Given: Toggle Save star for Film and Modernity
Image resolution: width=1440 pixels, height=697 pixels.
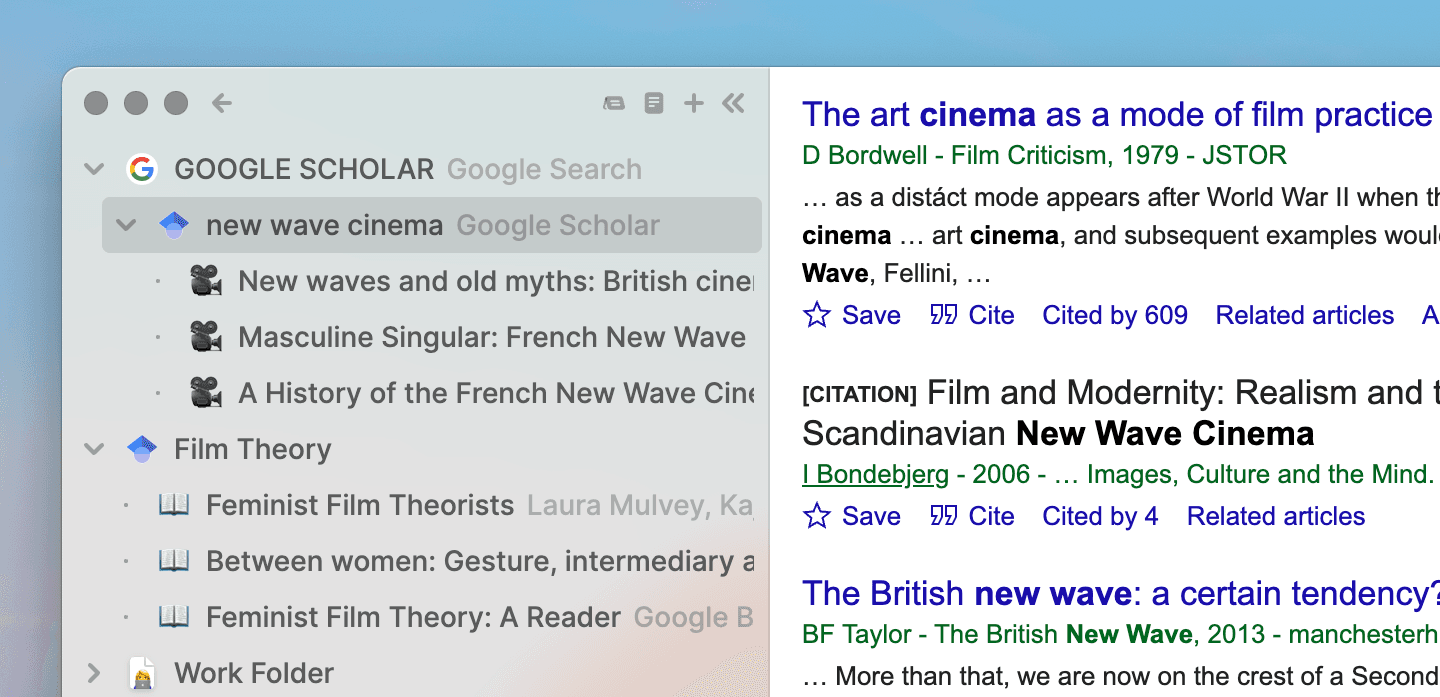Looking at the screenshot, I should 817,516.
